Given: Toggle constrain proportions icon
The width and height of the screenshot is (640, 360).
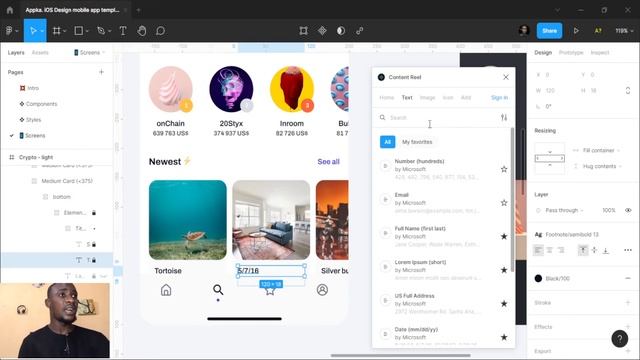Looking at the screenshot, I should tap(628, 91).
